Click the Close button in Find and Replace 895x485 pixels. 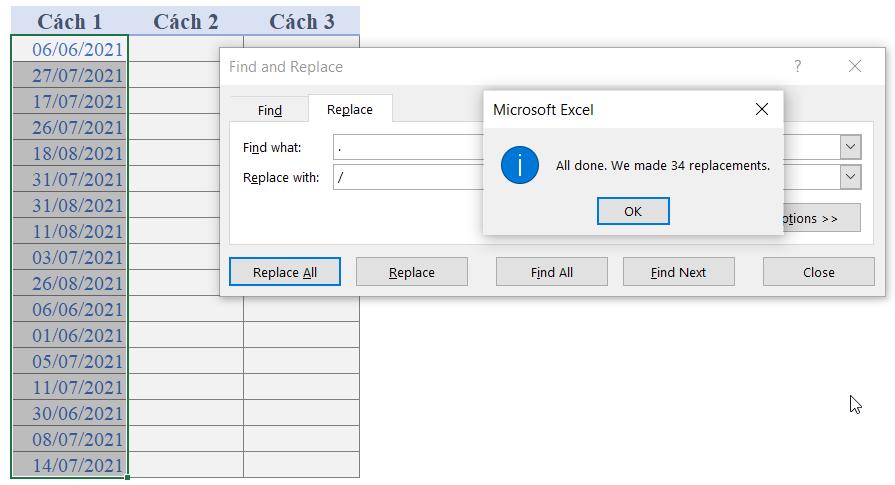coord(818,272)
